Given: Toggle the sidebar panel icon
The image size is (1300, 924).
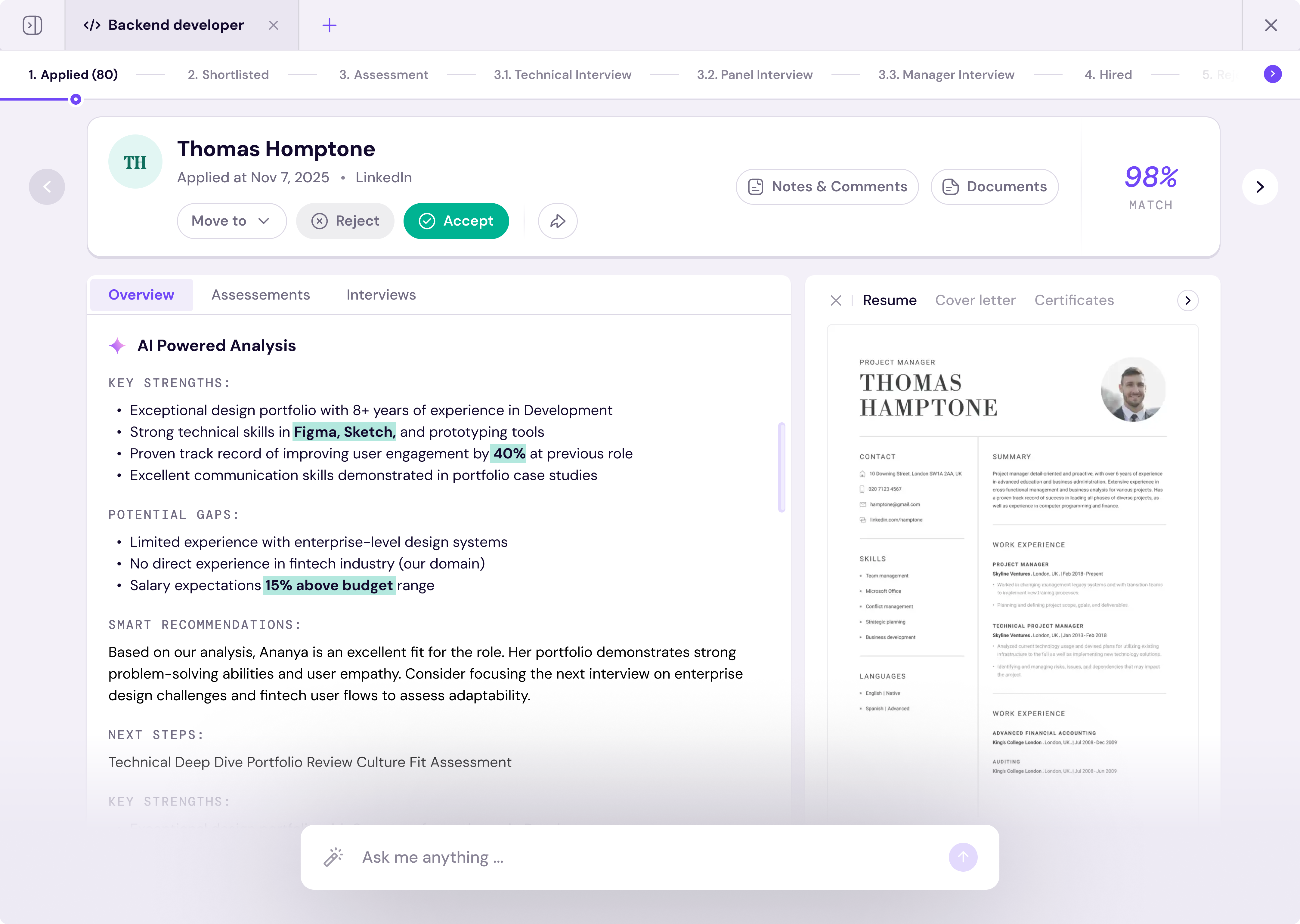Looking at the screenshot, I should (x=32, y=25).
